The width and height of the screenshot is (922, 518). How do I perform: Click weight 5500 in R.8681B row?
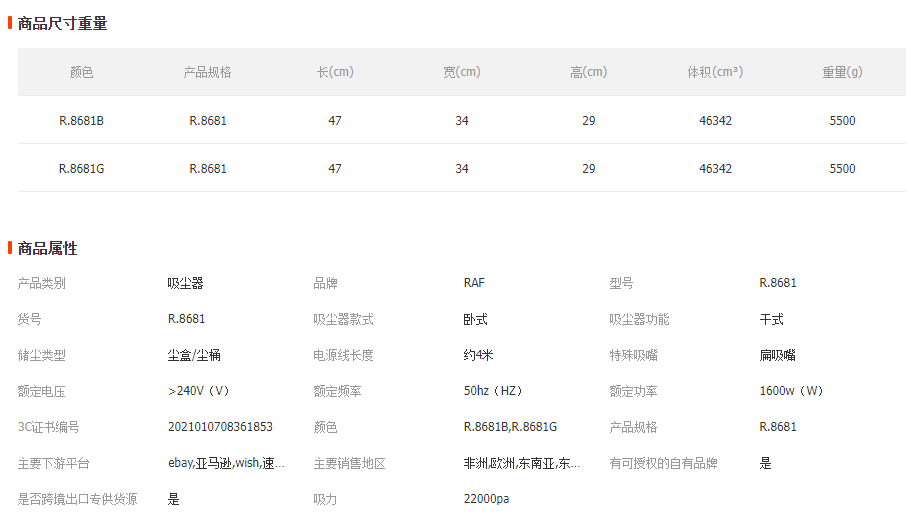click(842, 121)
